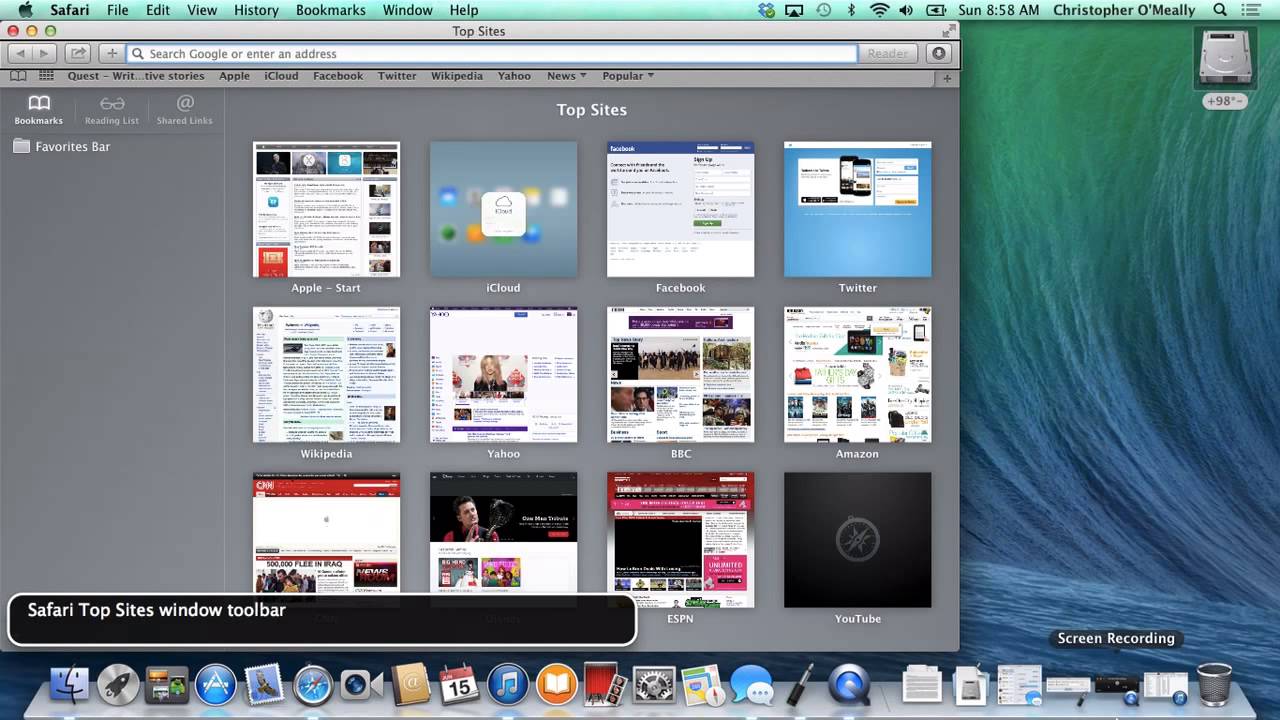Expand the Popular favorites dropdown
The width and height of the screenshot is (1280, 720).
628,76
